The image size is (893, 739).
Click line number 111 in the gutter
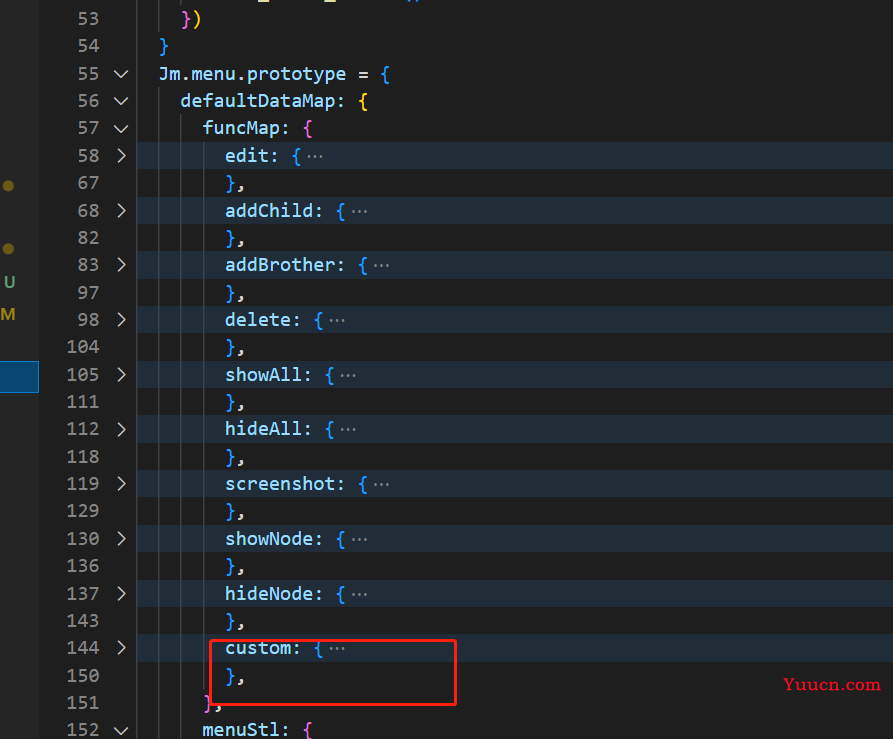[x=83, y=402]
